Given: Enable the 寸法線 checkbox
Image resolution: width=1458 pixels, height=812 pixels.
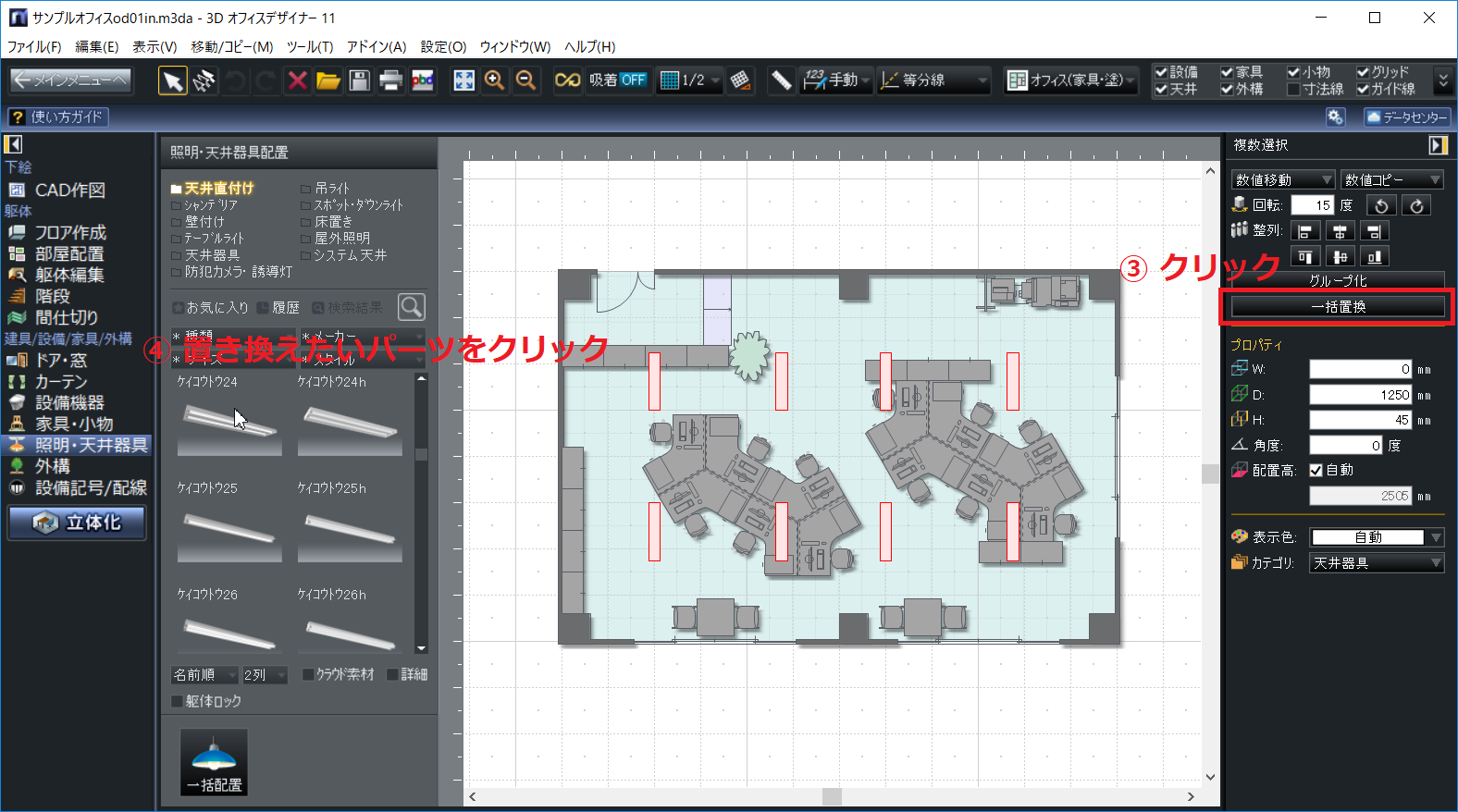Looking at the screenshot, I should (x=1293, y=90).
